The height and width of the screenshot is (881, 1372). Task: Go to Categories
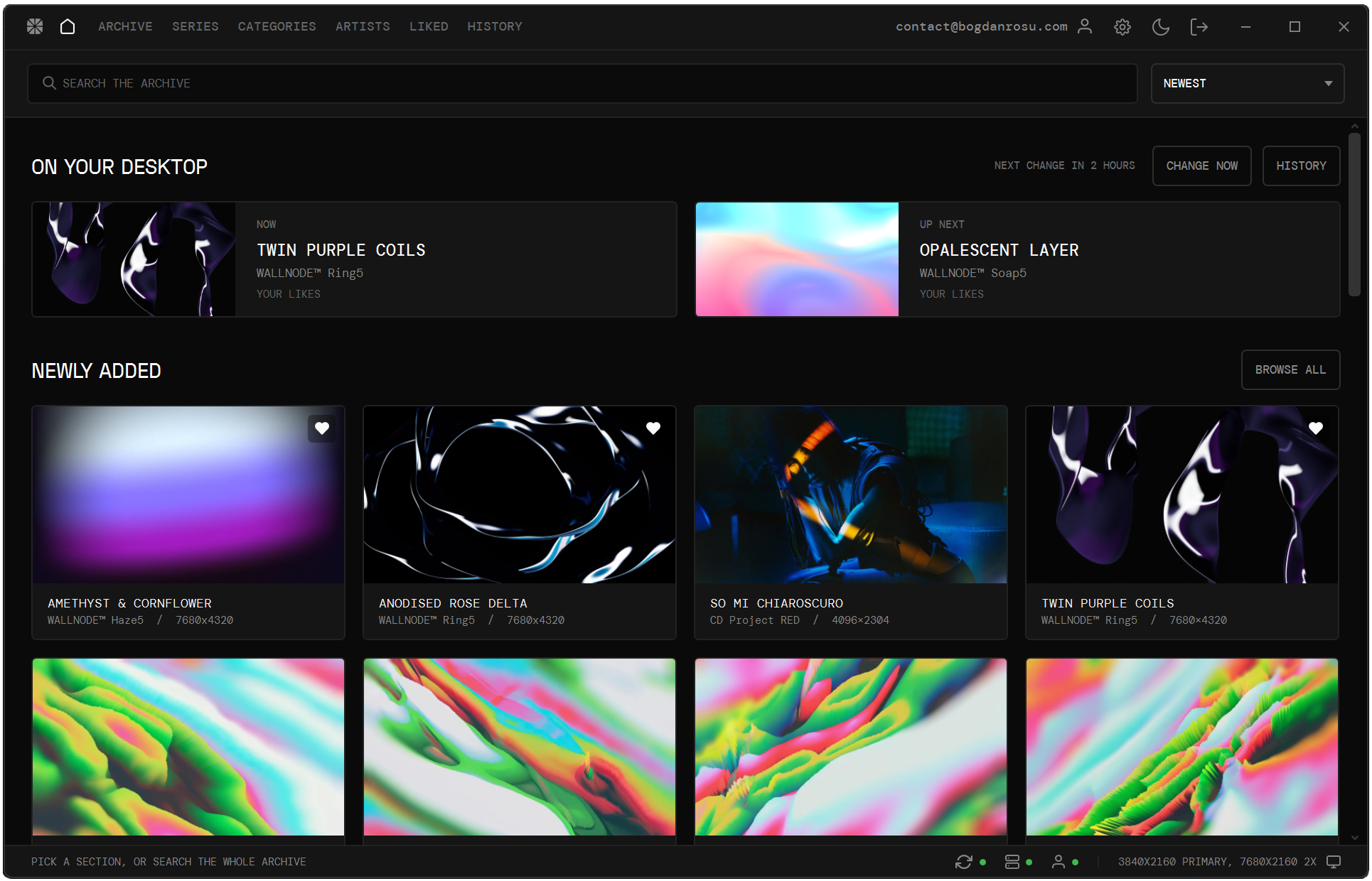[x=277, y=26]
